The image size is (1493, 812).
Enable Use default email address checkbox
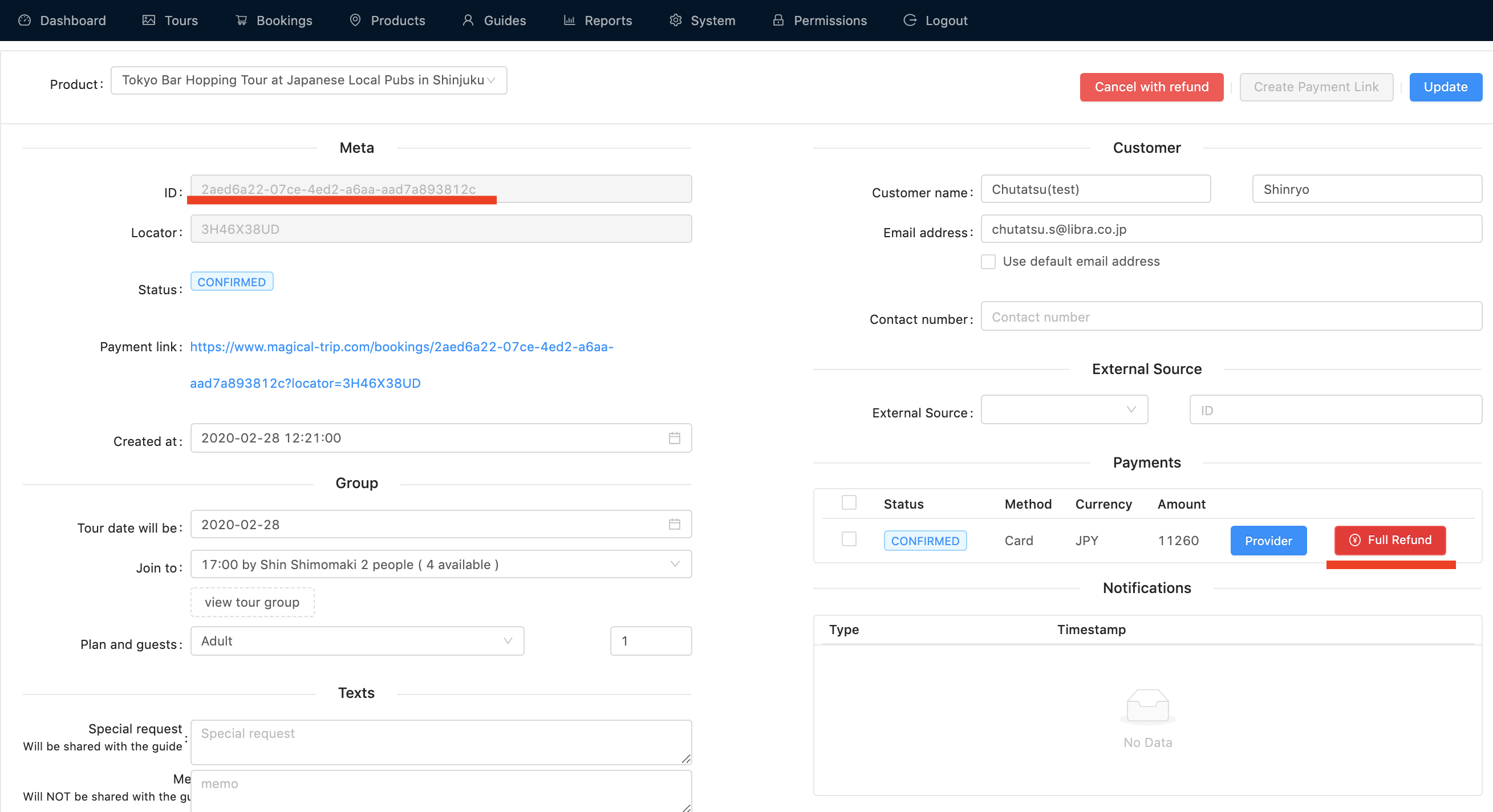(988, 261)
